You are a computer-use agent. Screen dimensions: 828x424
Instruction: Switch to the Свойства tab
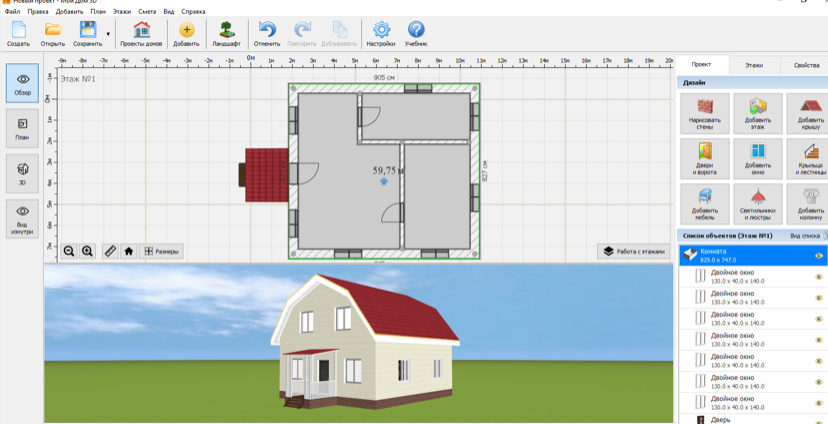(x=806, y=65)
